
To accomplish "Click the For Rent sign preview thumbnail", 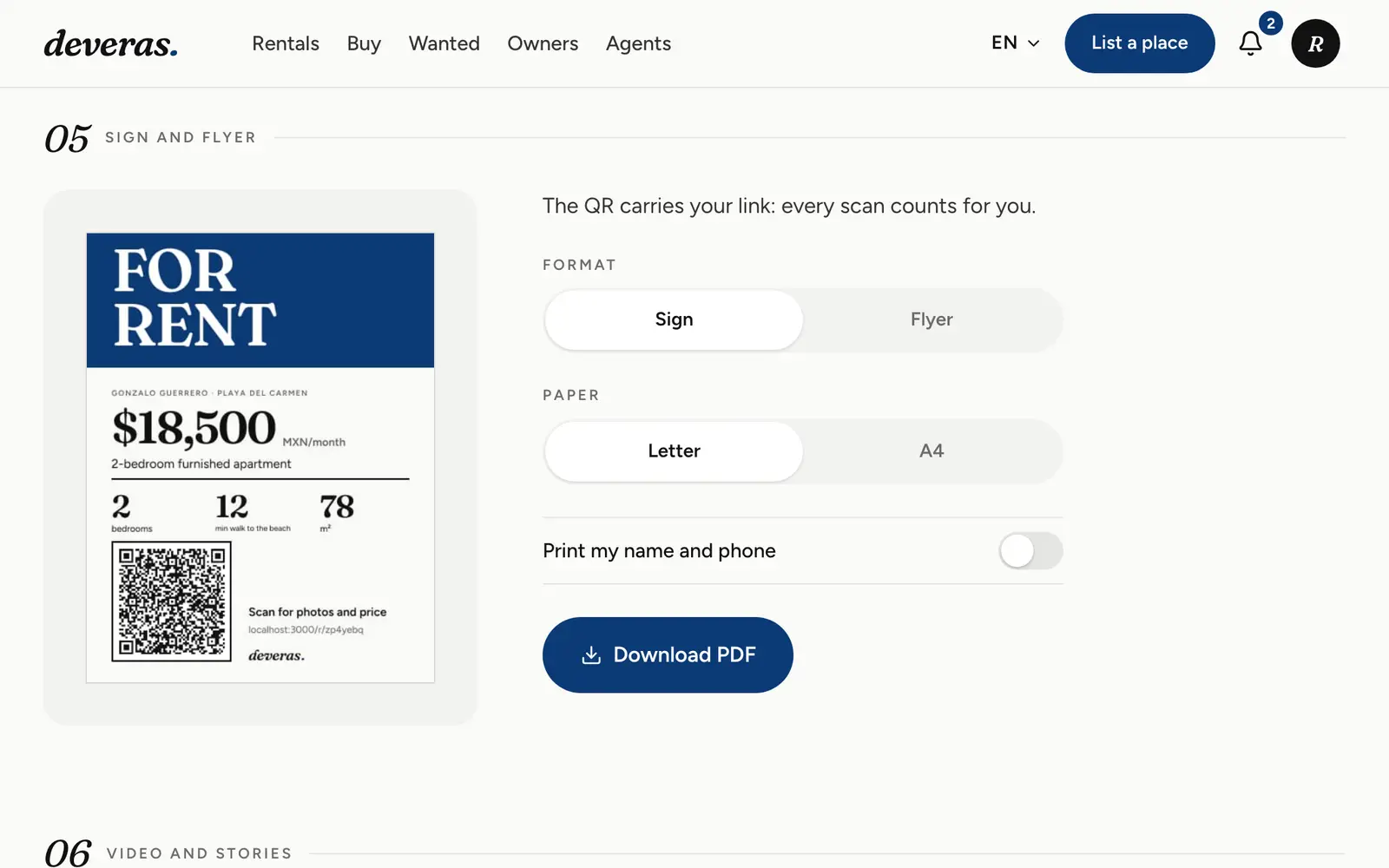I will point(260,457).
